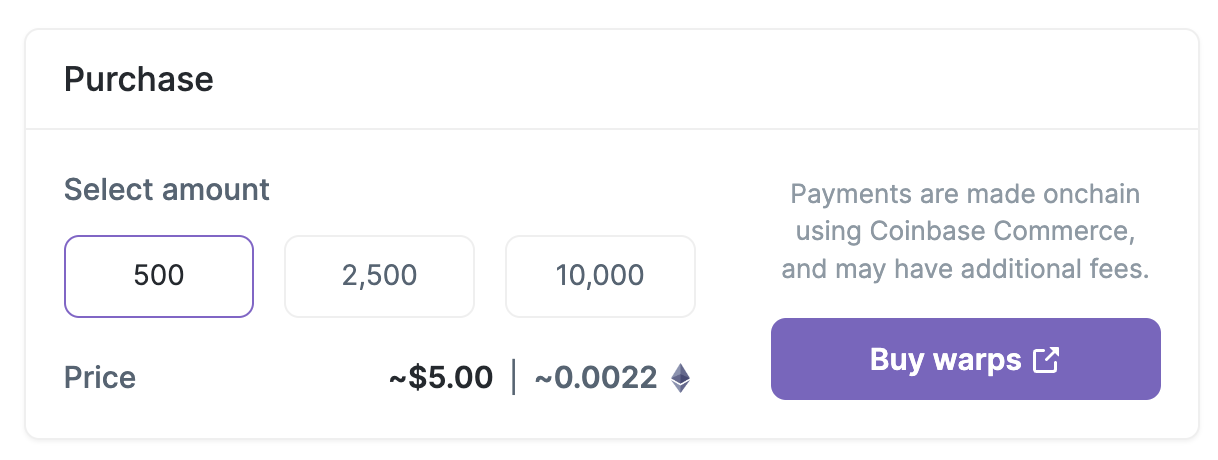Click the word "Buy" on the purple button
The image size is (1218, 460).
896,360
